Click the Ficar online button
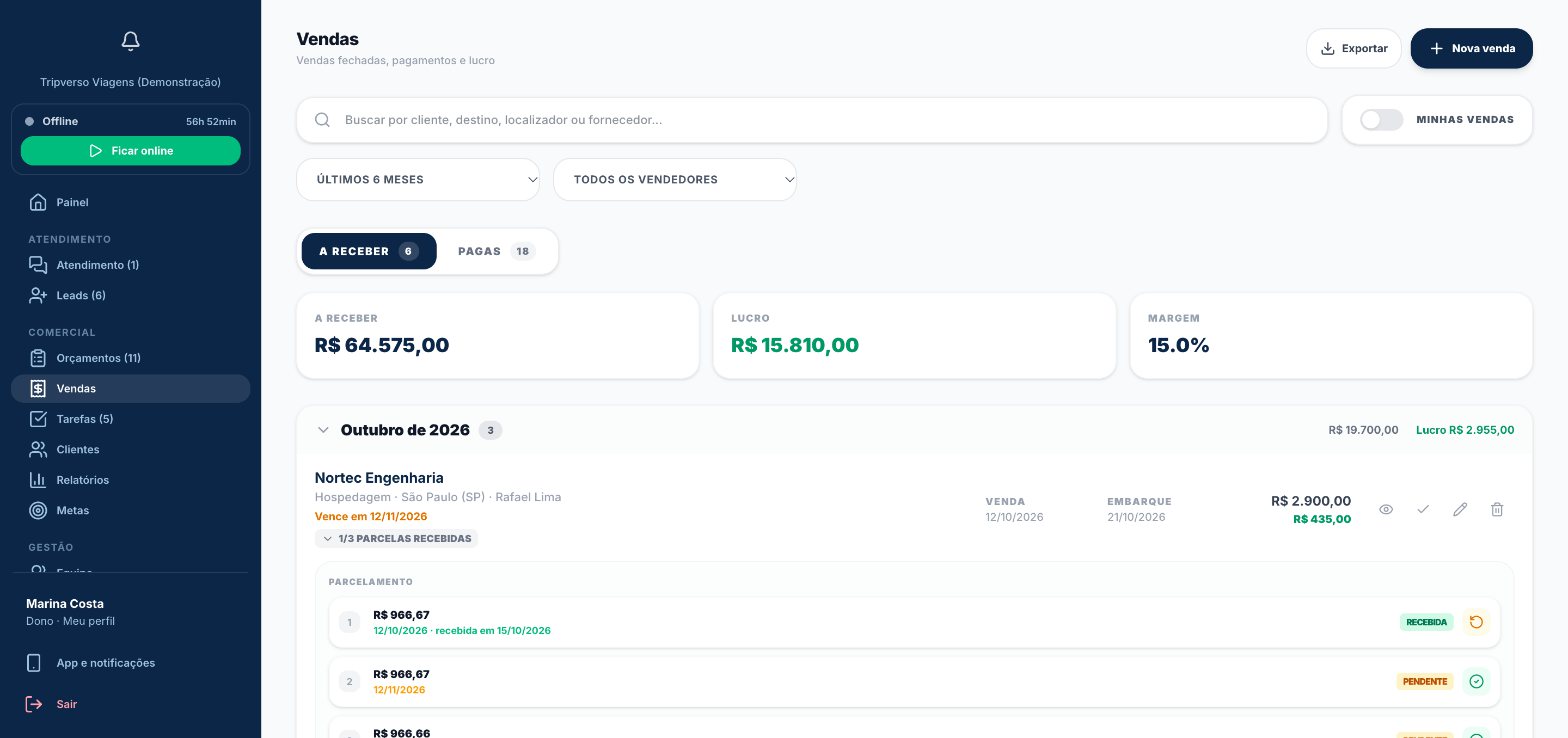The height and width of the screenshot is (738, 1568). tap(131, 151)
